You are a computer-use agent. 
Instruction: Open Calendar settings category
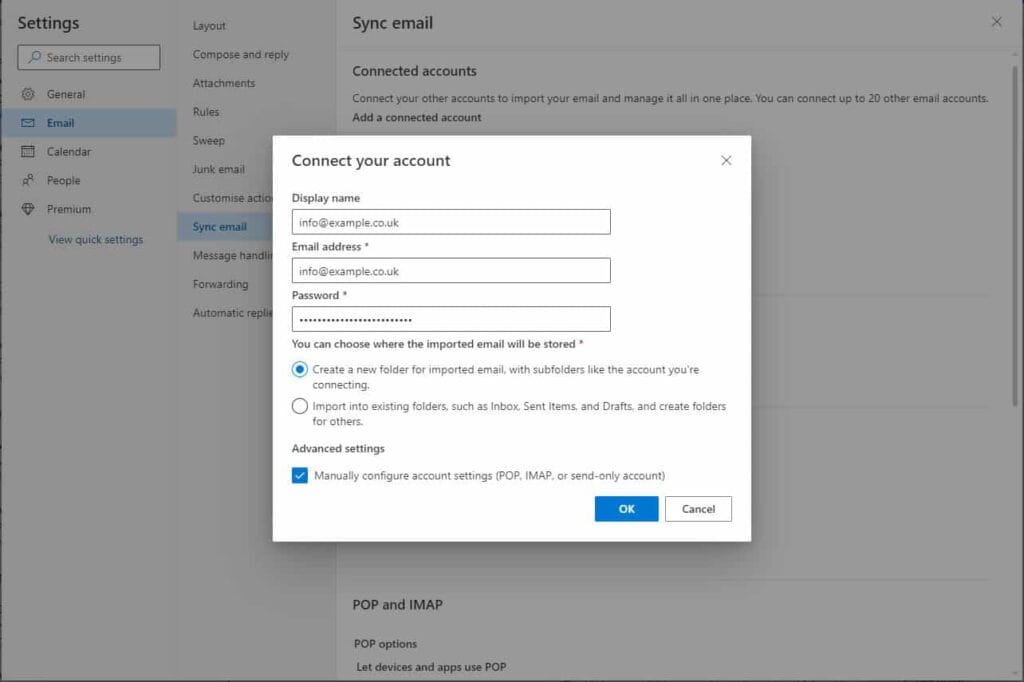pos(89,152)
